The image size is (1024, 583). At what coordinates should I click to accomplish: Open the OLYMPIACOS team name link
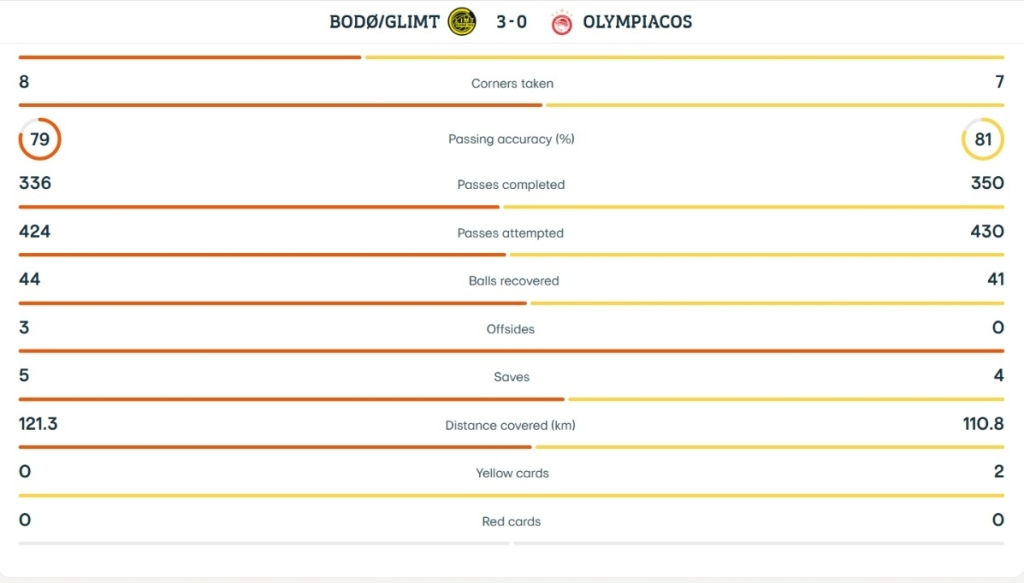(x=637, y=21)
